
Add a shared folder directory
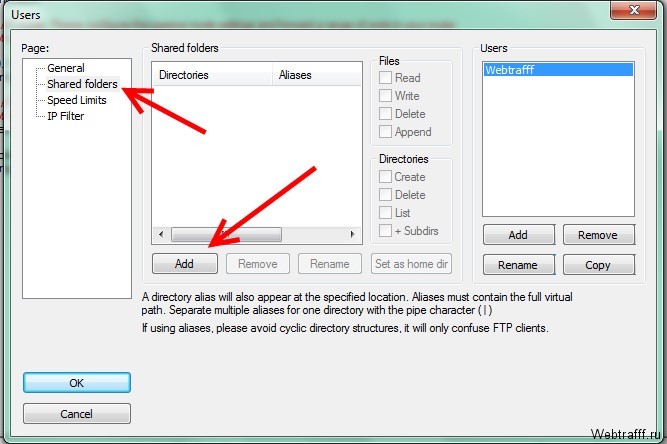click(185, 264)
